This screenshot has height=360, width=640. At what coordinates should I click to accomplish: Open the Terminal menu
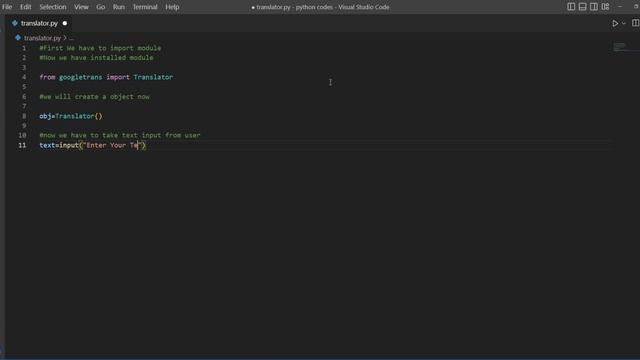[x=145, y=7]
